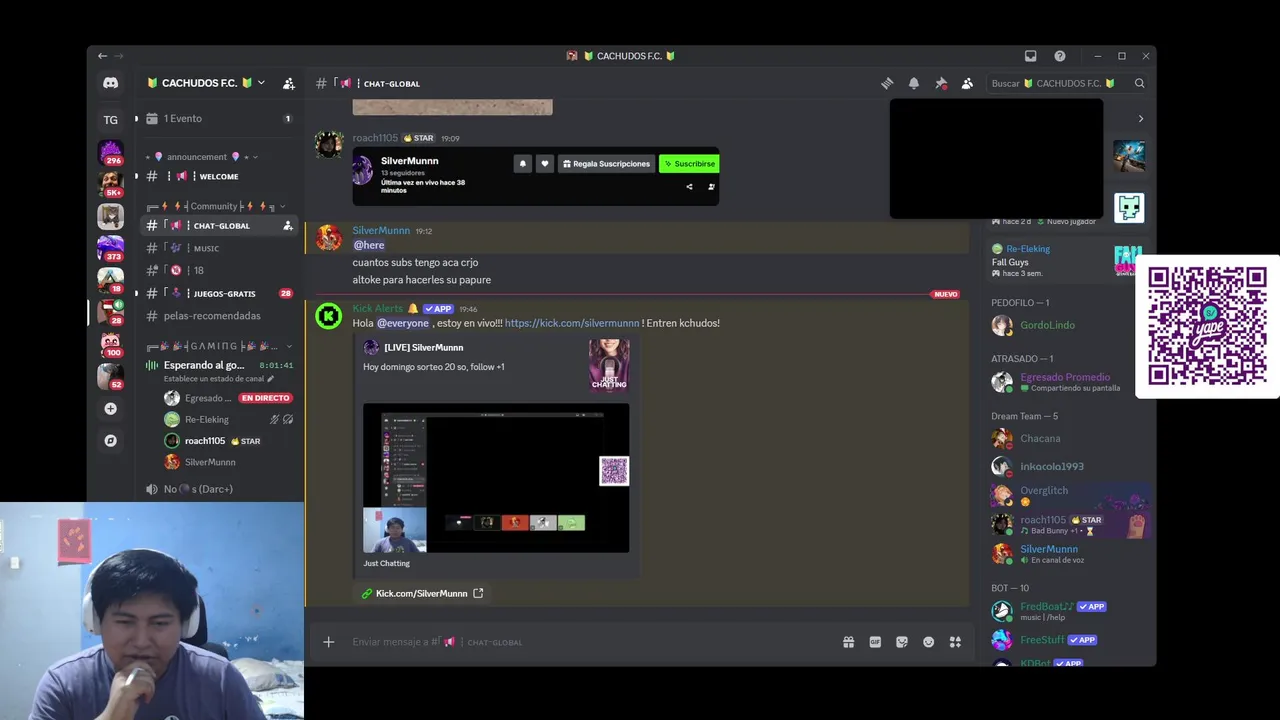The height and width of the screenshot is (720, 1280).
Task: Open the JUEGOS-GRATIS channel
Action: tap(219, 293)
